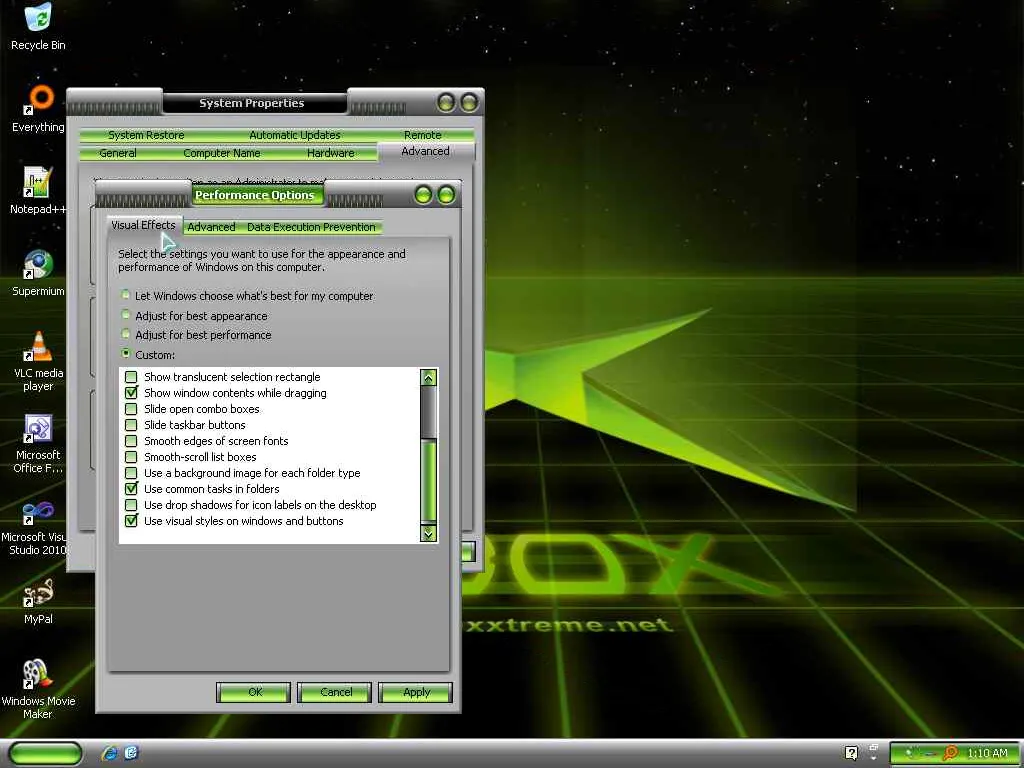Open Hardware tab in System Properties
This screenshot has width=1024, height=768.
tap(330, 153)
